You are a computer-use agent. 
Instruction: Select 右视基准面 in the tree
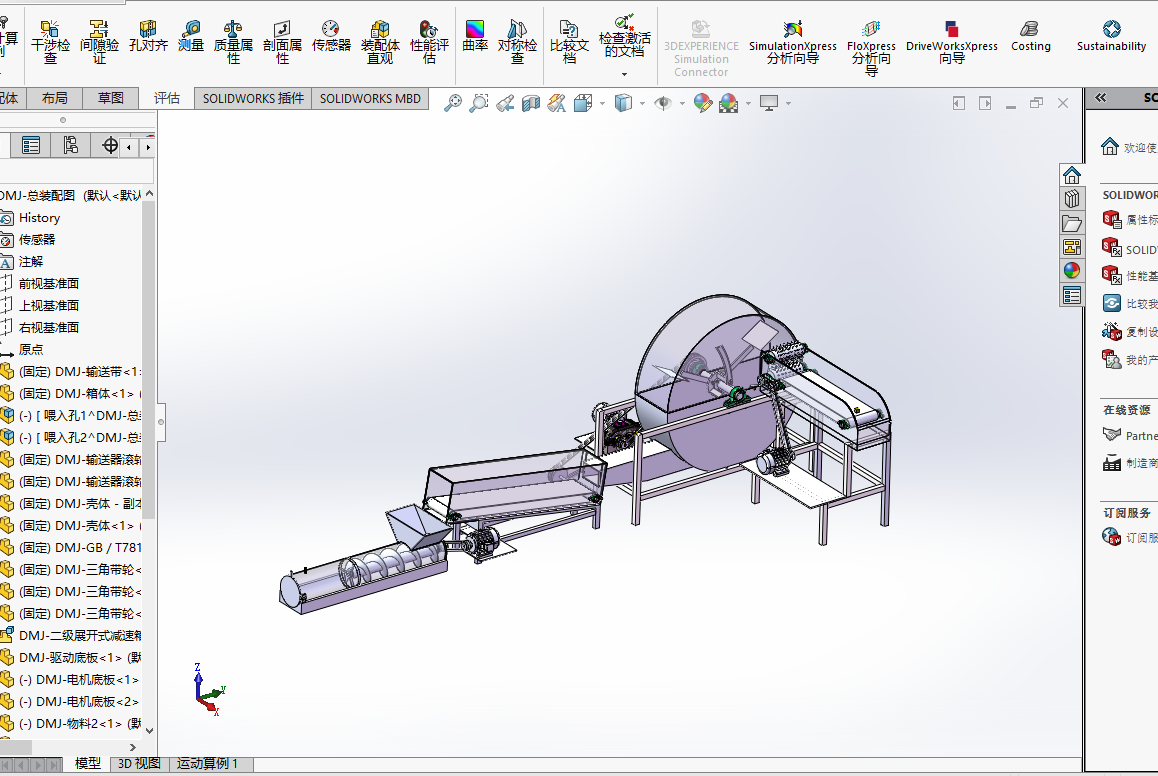(x=49, y=328)
